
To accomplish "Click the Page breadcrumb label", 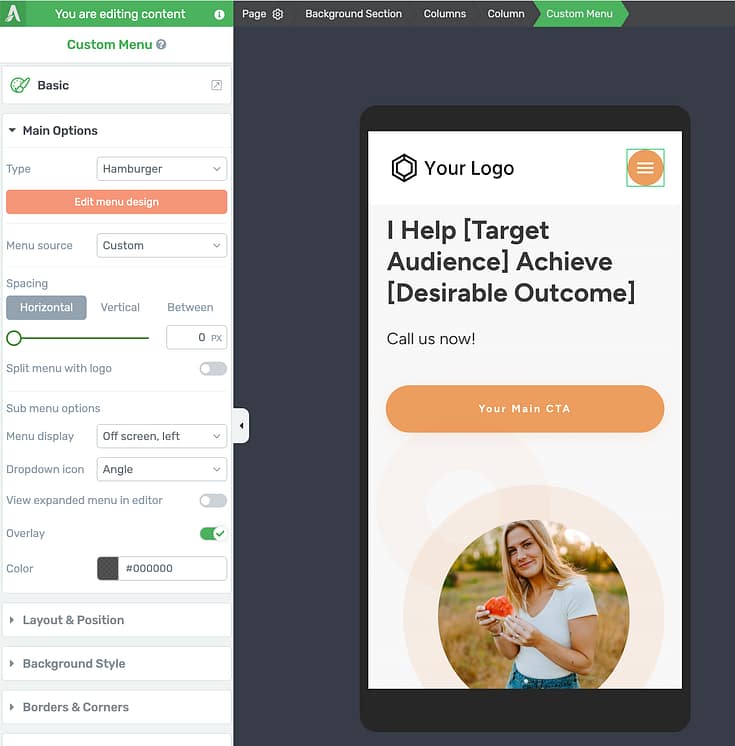I will point(254,14).
